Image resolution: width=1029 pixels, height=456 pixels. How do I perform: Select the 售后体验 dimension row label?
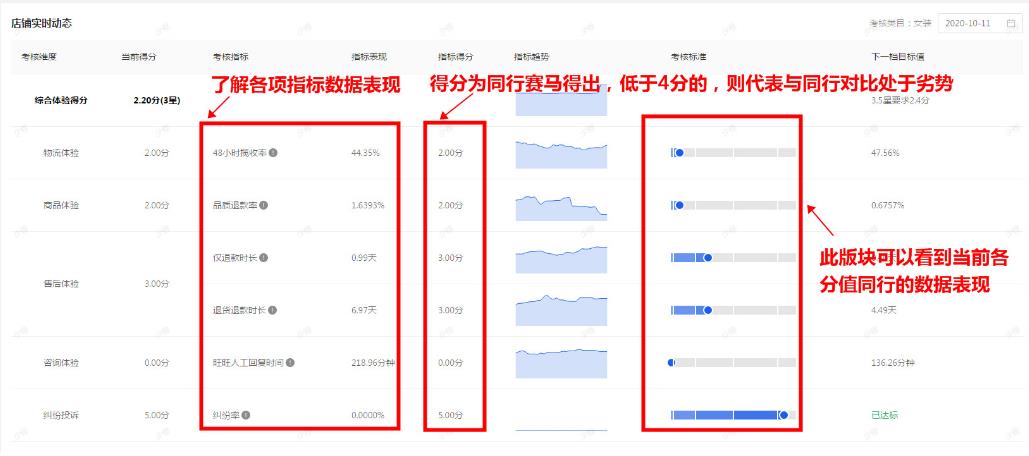[63, 284]
